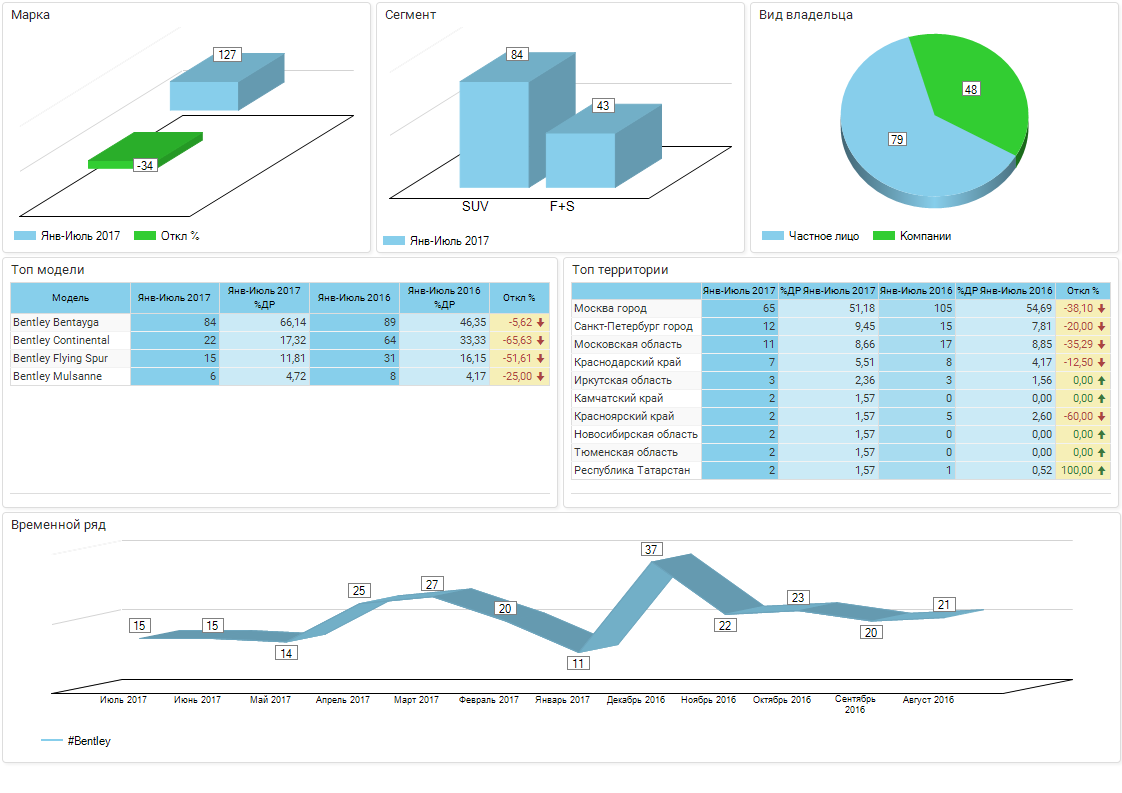
Task: Sort models table by Откл % header
Action: 519,298
